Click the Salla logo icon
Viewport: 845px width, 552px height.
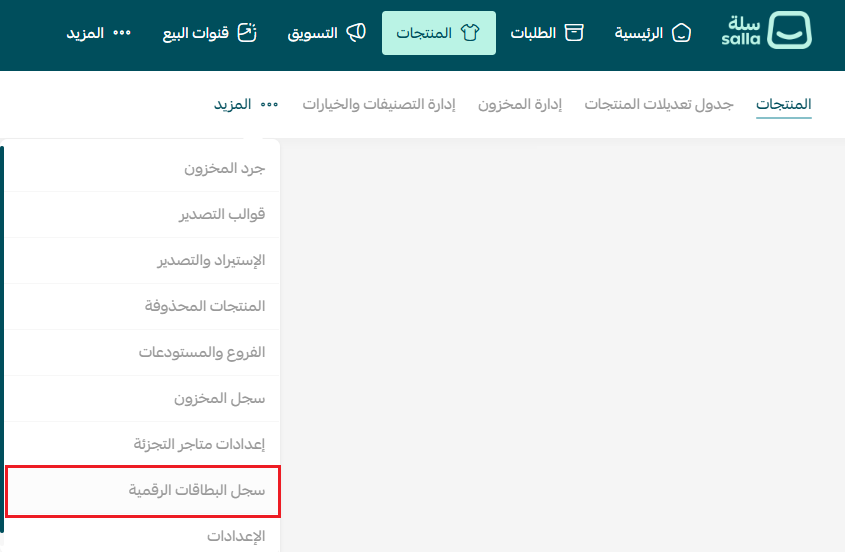789,30
